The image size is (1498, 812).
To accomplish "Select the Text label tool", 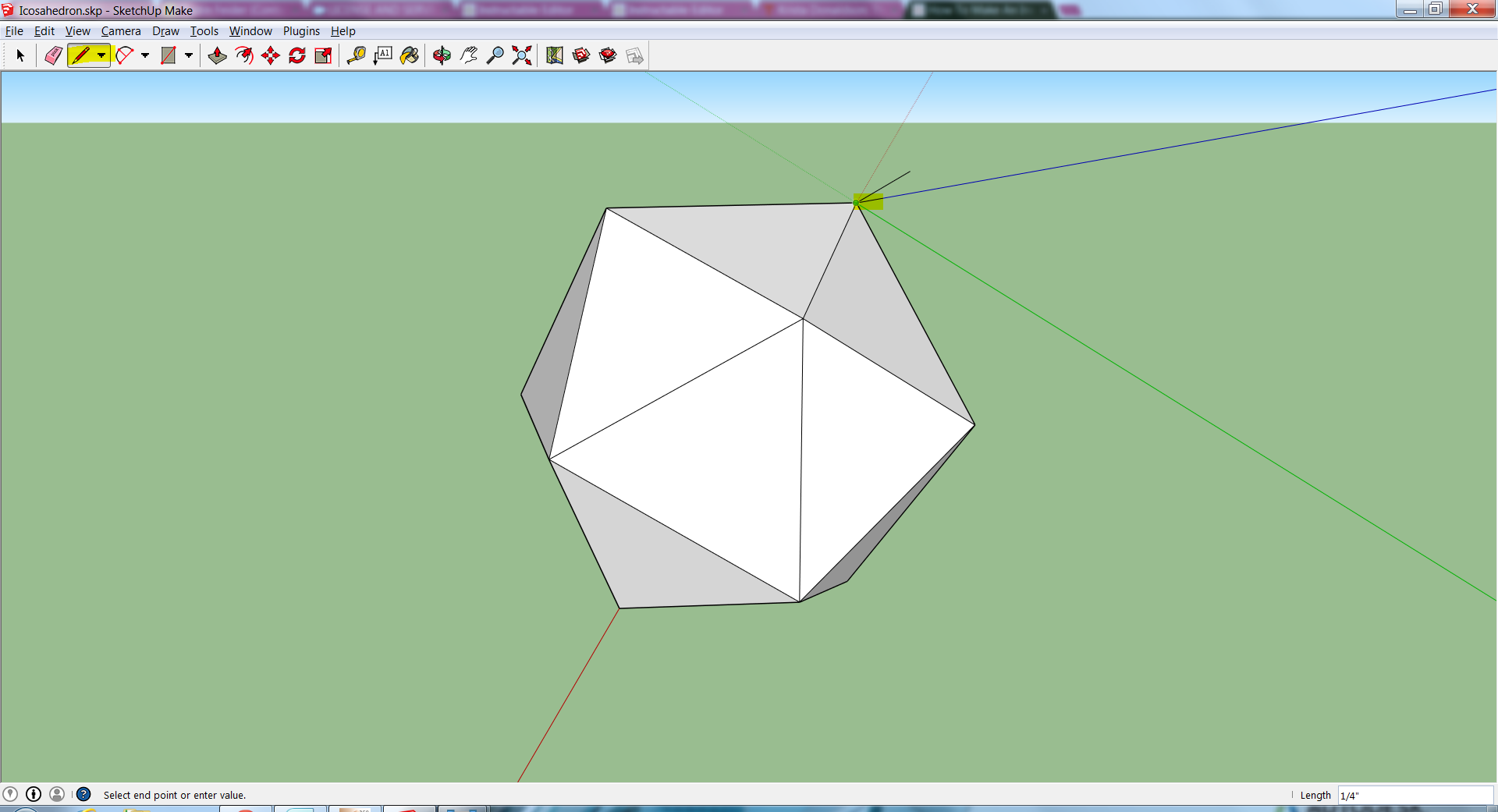I will coord(383,55).
